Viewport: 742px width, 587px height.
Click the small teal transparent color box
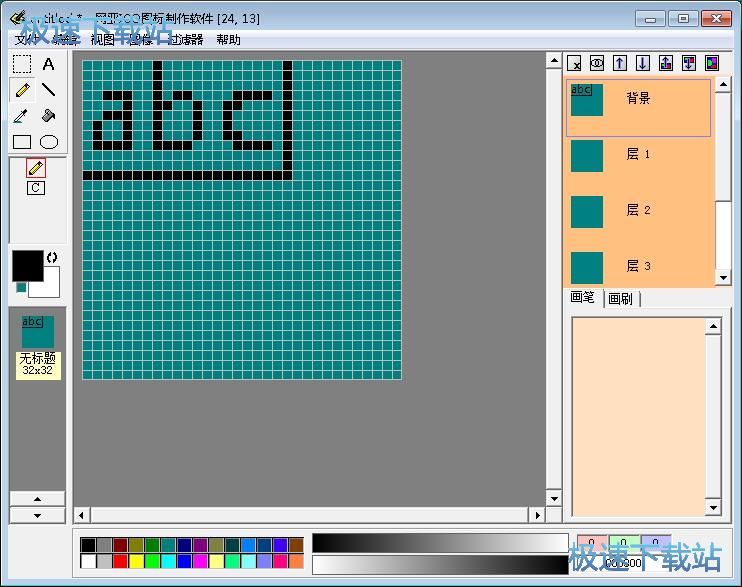[21, 287]
